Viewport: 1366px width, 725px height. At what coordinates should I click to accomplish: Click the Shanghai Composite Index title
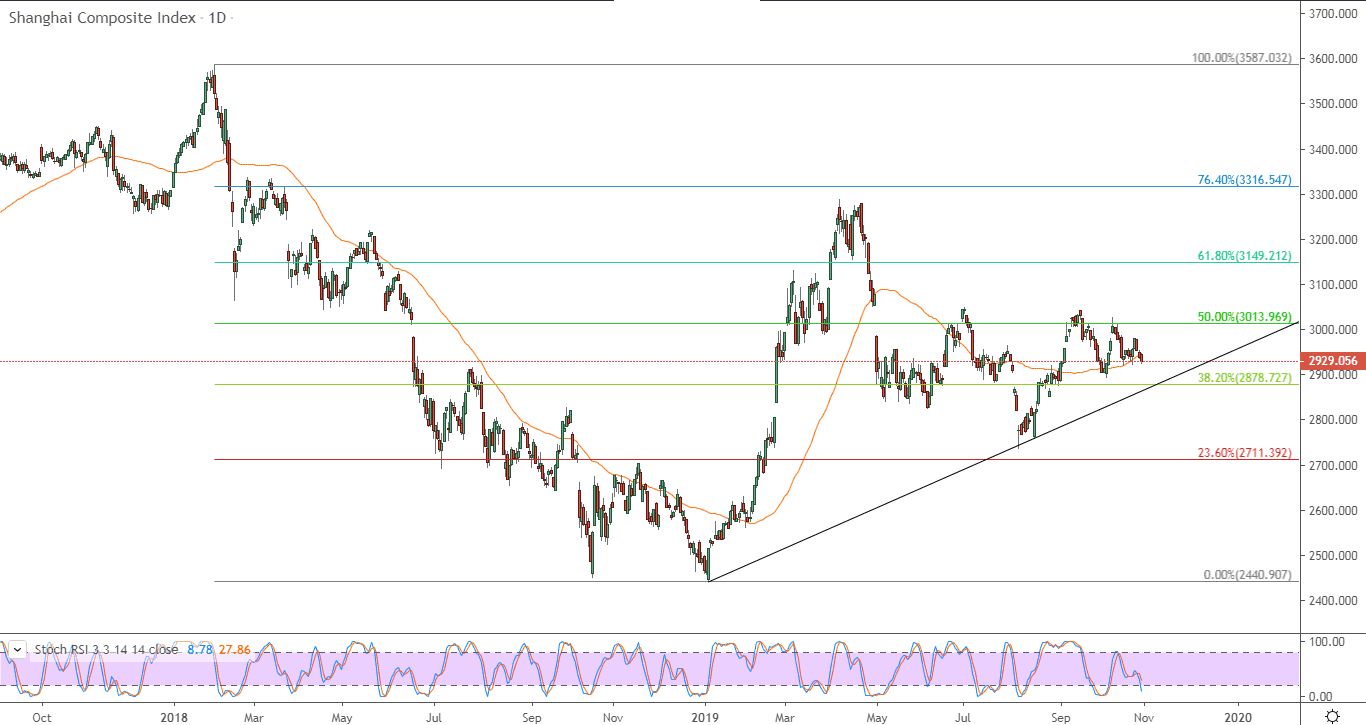[102, 19]
